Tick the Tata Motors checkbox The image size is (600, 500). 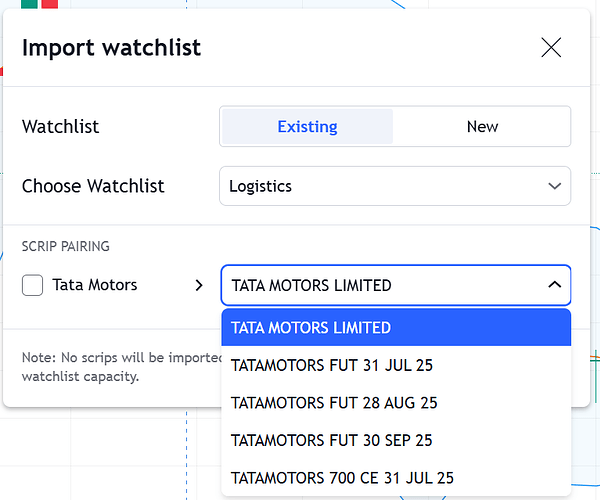pos(33,285)
